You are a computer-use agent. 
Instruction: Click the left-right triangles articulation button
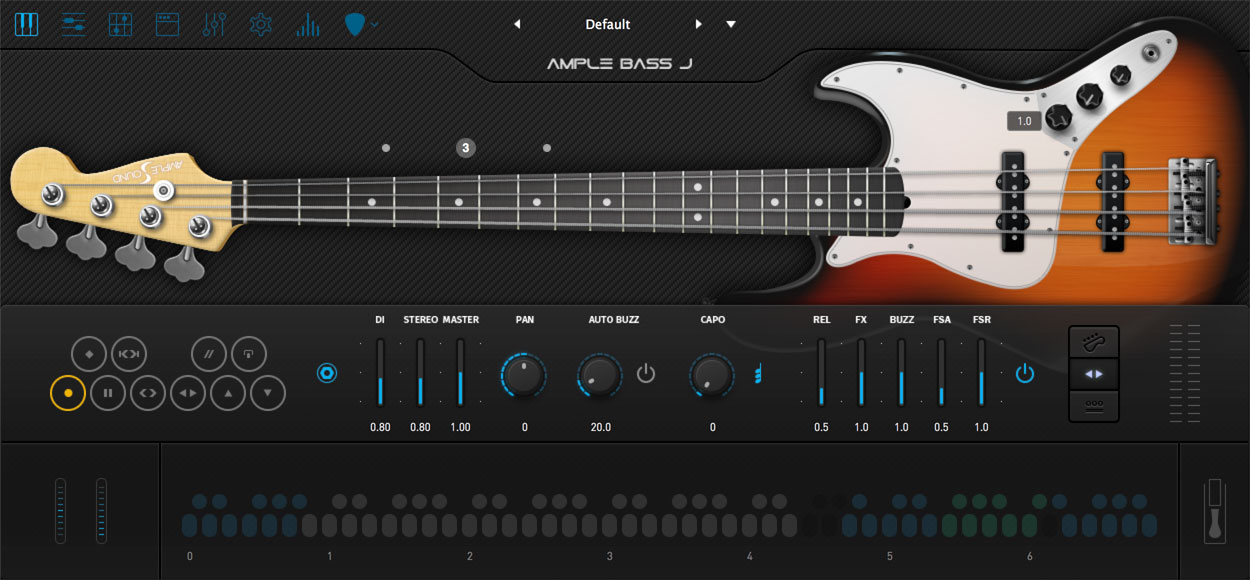188,393
